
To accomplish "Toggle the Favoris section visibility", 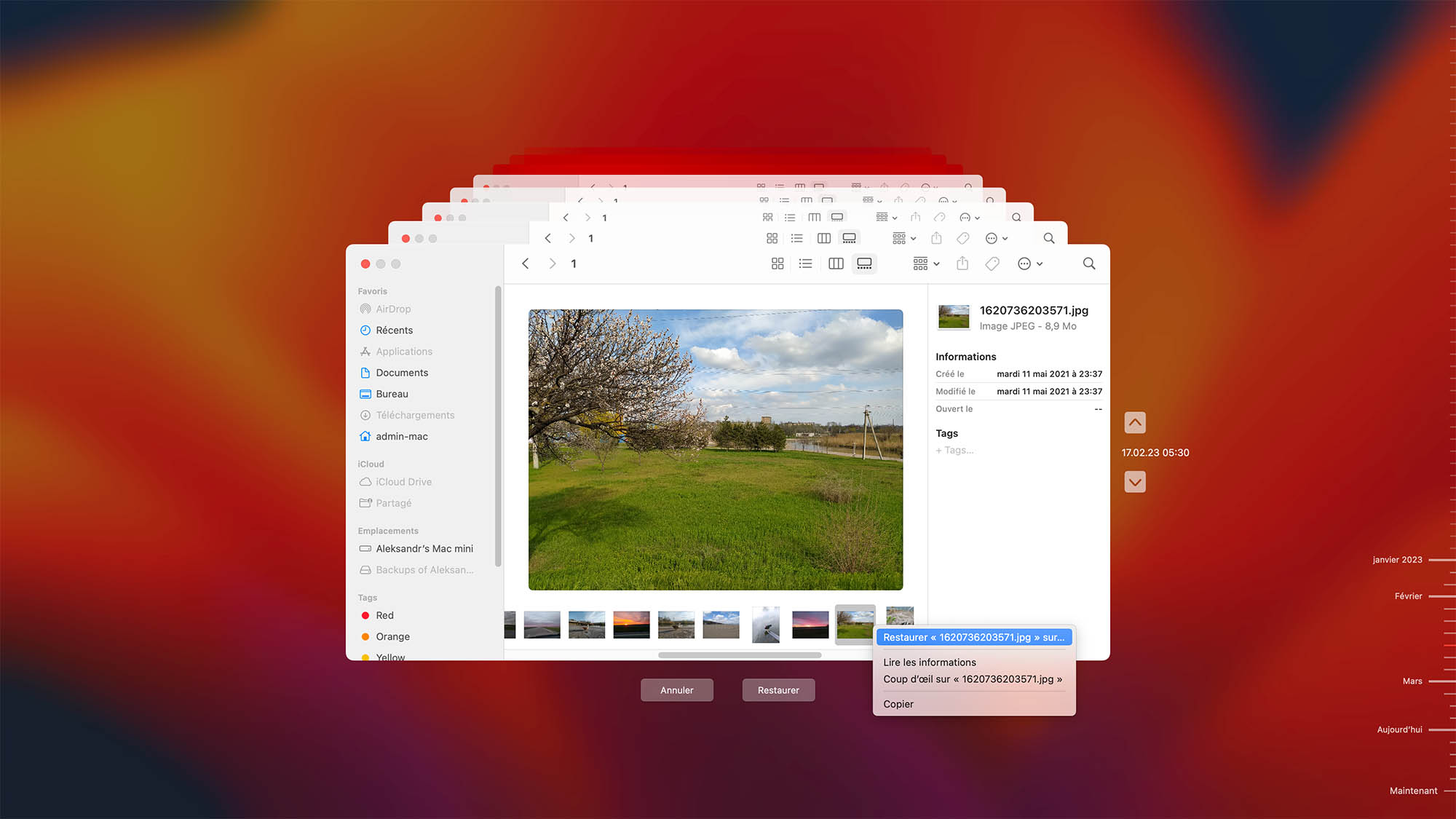I will click(374, 291).
